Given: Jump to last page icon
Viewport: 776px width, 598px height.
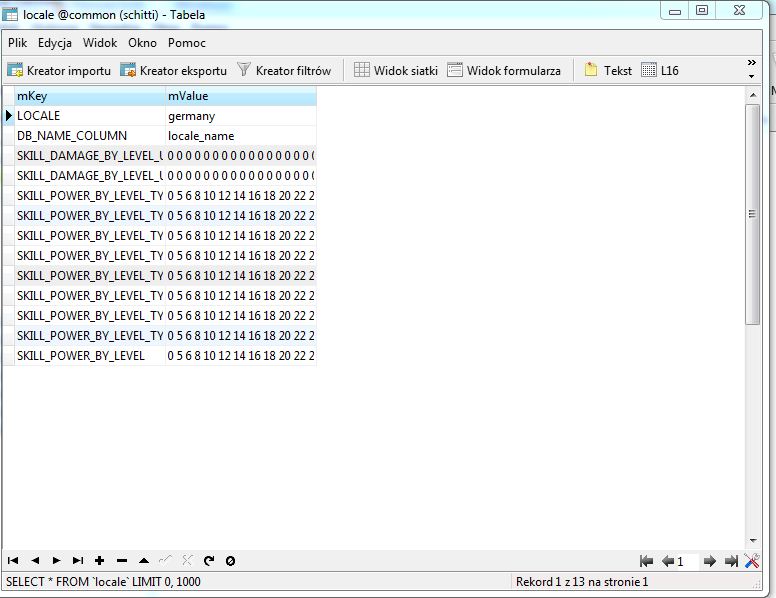Looking at the screenshot, I should pos(731,561).
